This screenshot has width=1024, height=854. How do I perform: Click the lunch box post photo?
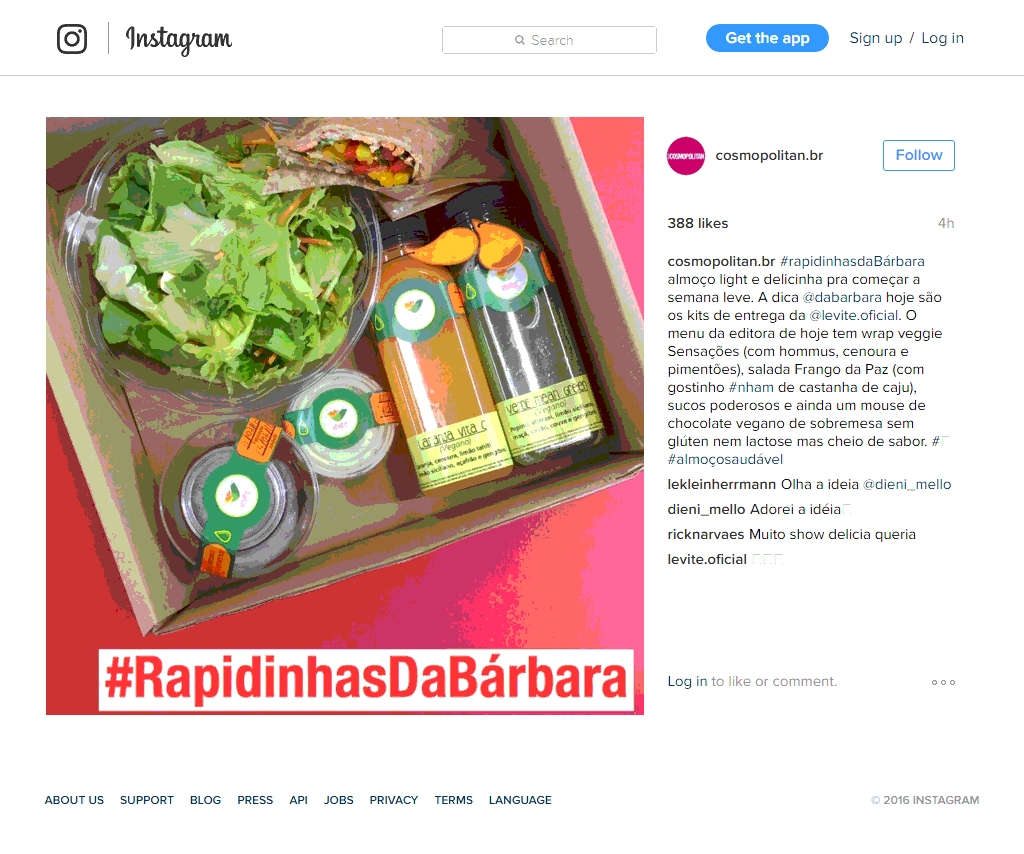click(x=345, y=416)
